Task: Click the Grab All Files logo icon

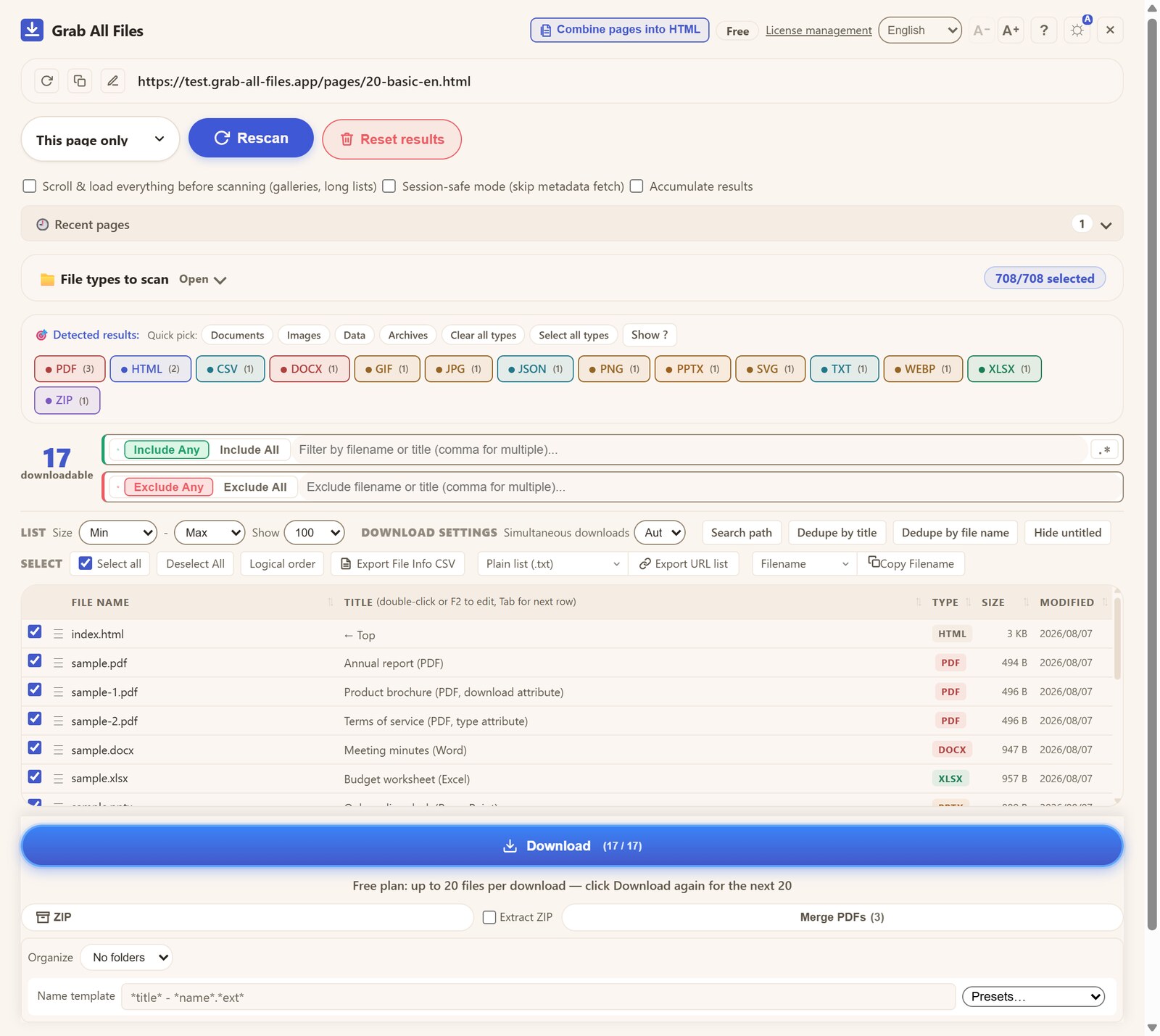Action: tap(32, 30)
